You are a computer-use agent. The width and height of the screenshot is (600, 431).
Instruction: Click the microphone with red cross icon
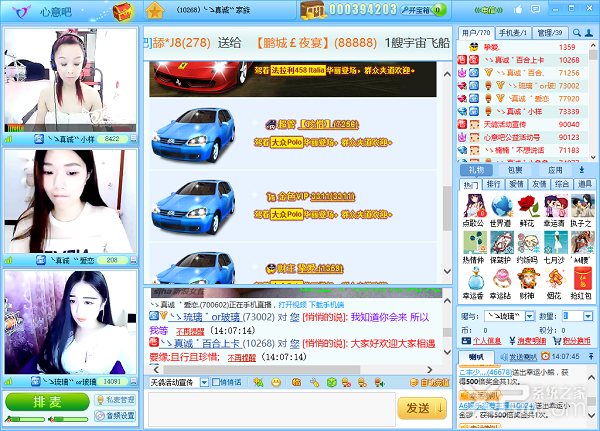[347, 382]
